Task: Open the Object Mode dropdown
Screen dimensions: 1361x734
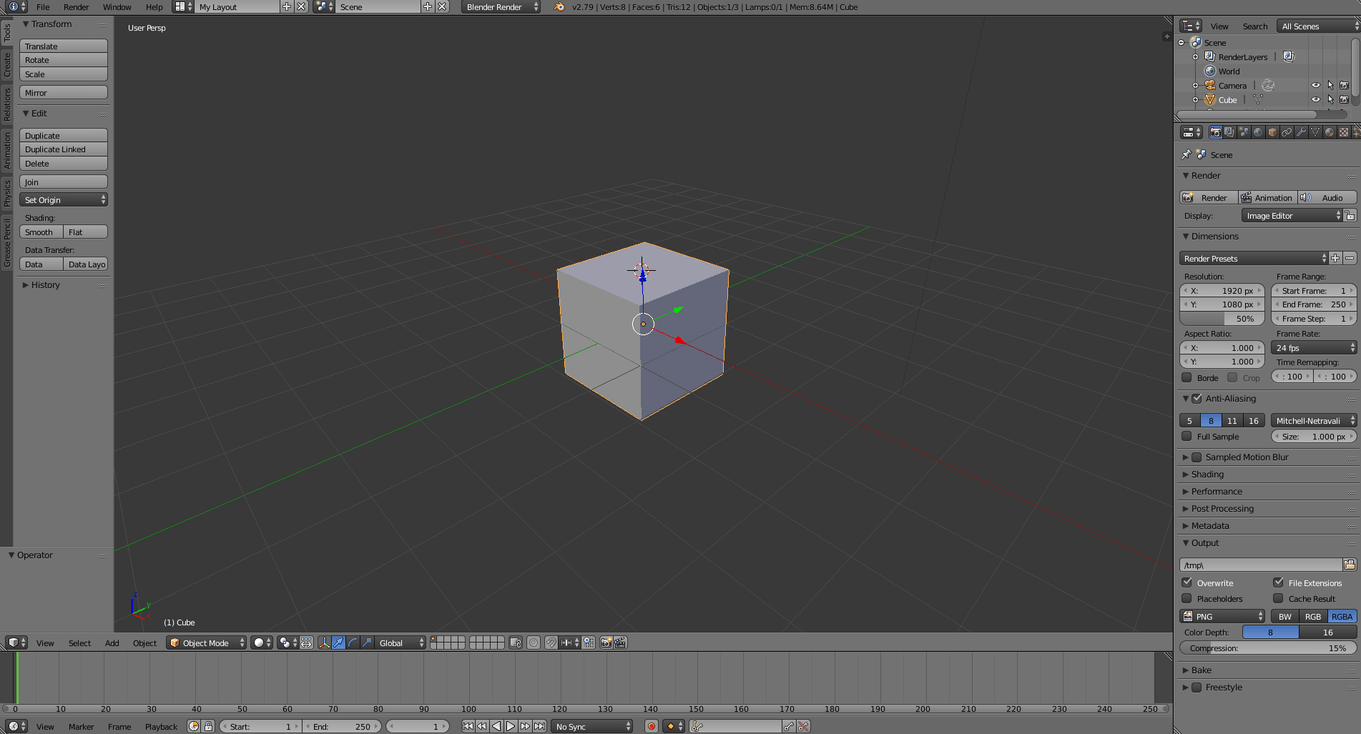Action: coord(205,643)
